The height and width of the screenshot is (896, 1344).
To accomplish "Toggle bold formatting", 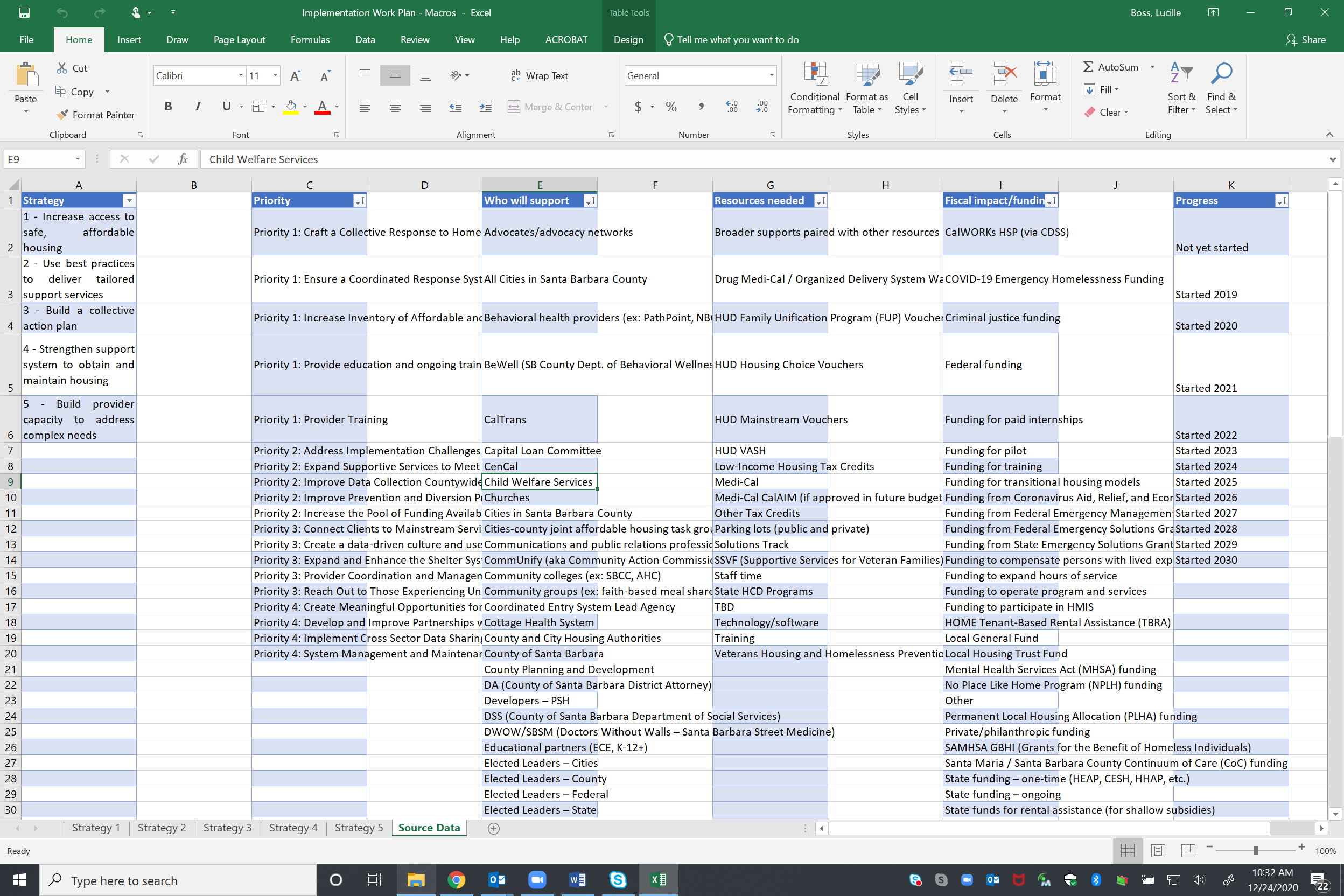I will (x=168, y=106).
